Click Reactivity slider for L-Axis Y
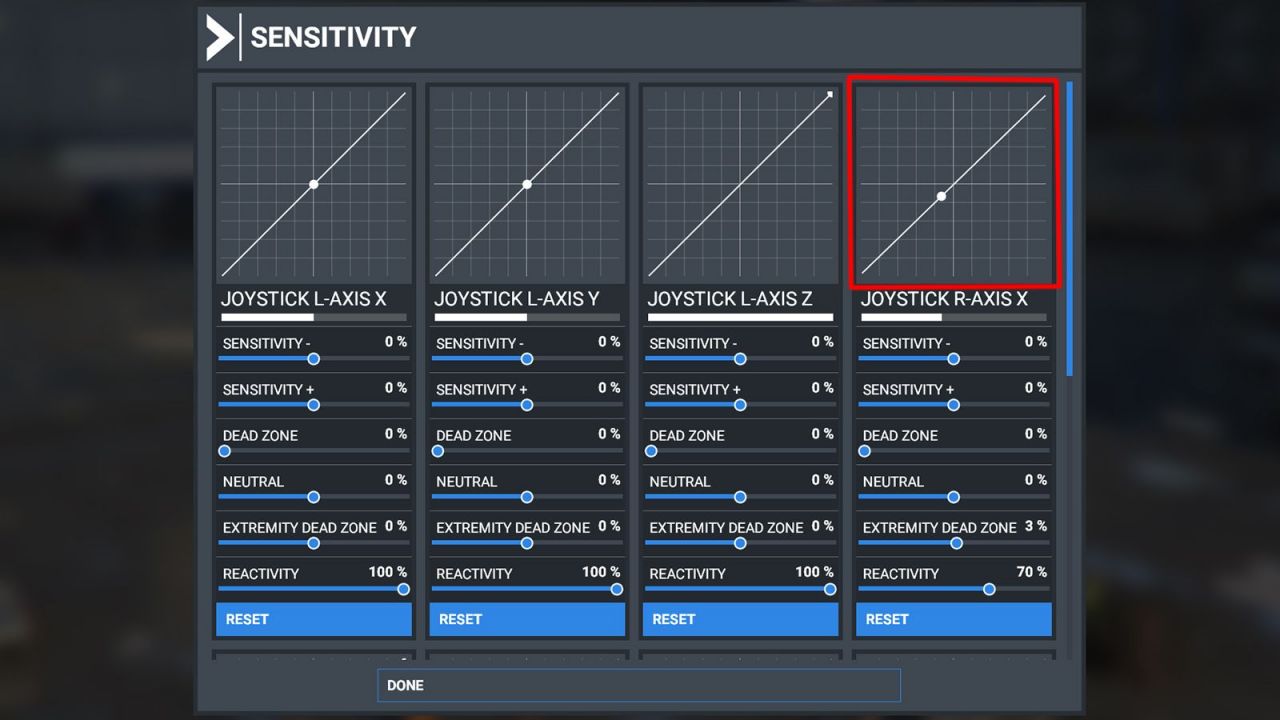1280x720 pixels. coord(527,589)
